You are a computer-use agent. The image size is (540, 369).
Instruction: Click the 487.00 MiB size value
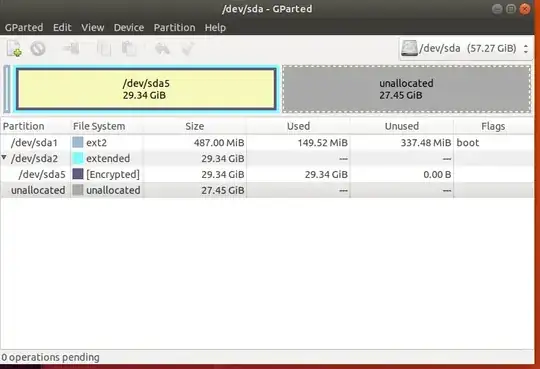[x=219, y=143]
